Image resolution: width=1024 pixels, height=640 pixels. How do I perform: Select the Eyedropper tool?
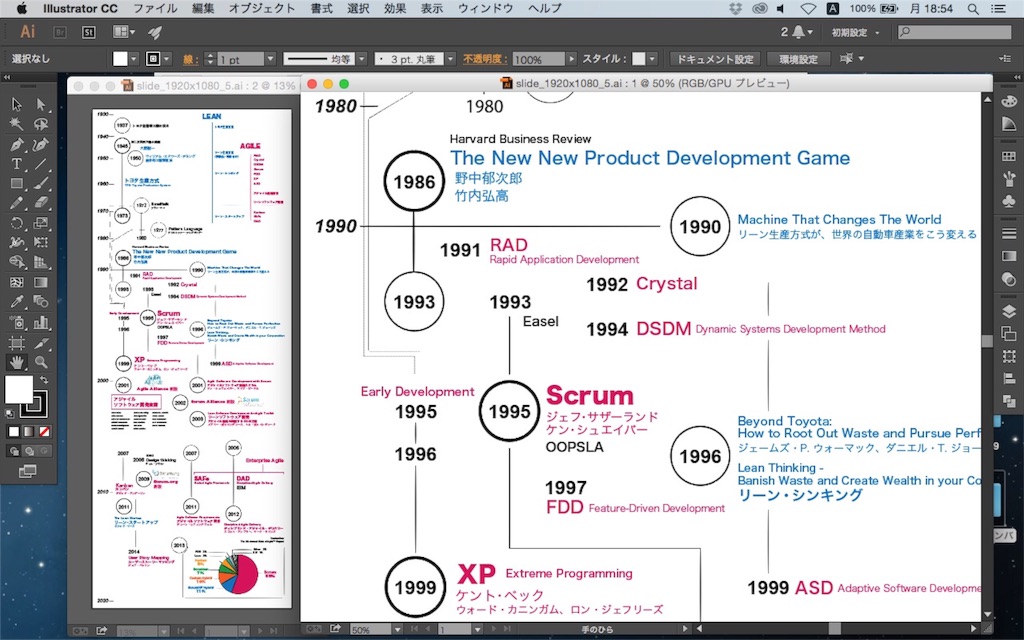[x=17, y=302]
